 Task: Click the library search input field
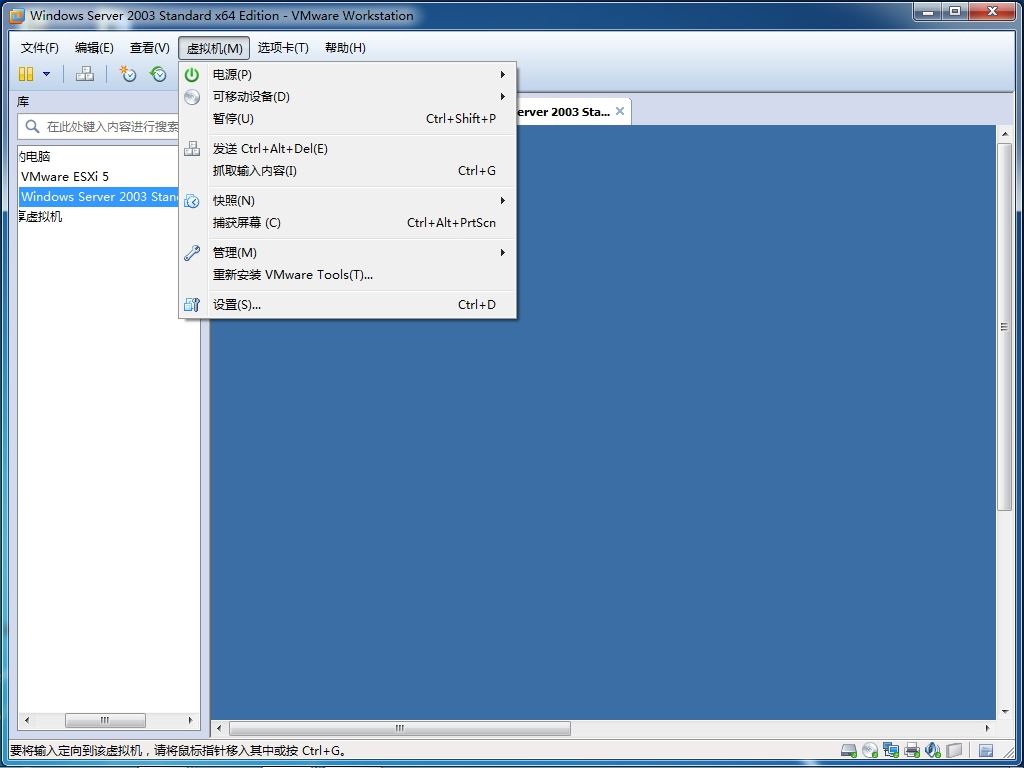[98, 126]
